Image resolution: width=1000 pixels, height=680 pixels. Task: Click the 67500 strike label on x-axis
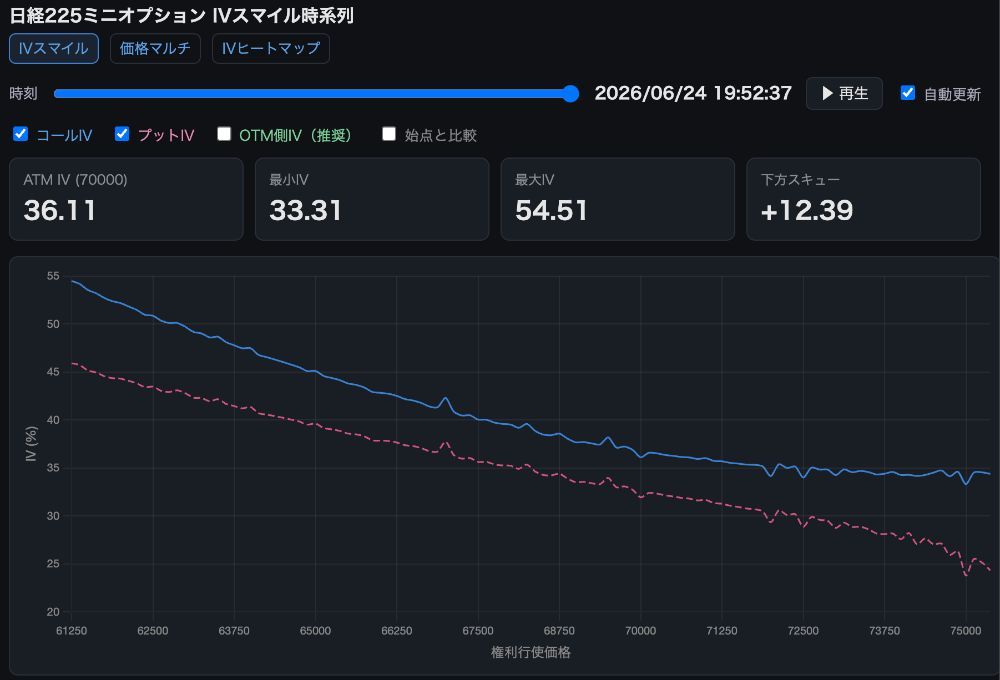click(x=478, y=631)
